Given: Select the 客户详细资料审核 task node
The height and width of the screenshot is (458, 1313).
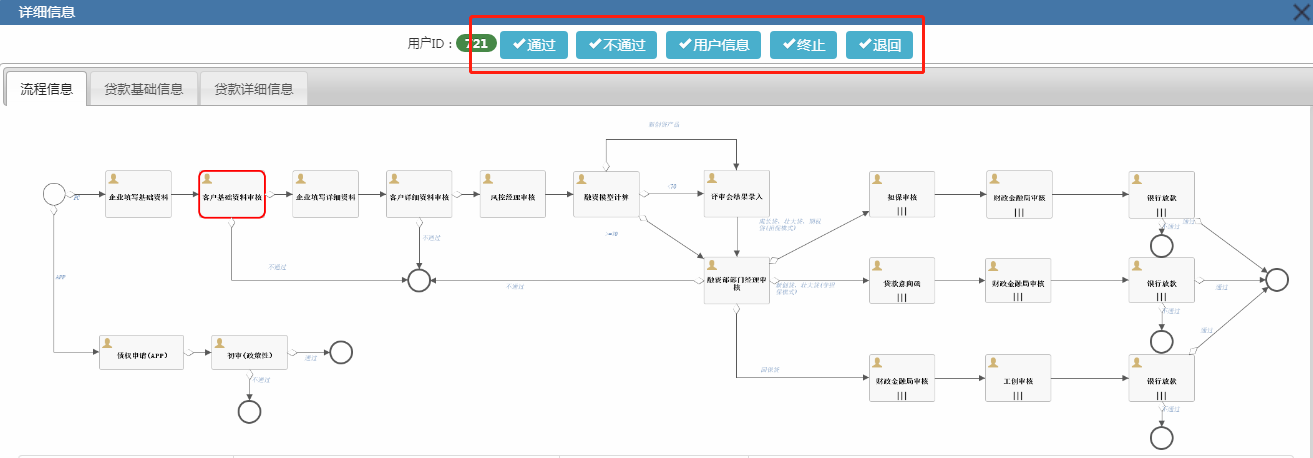Looking at the screenshot, I should click(x=419, y=194).
